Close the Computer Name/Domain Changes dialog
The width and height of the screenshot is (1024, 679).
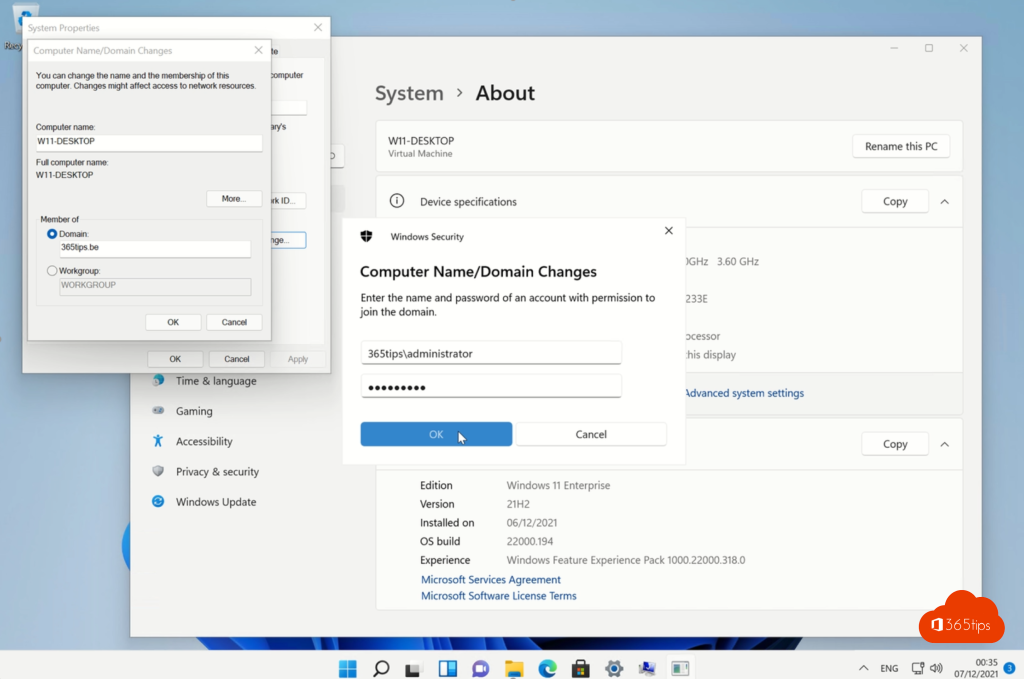259,50
